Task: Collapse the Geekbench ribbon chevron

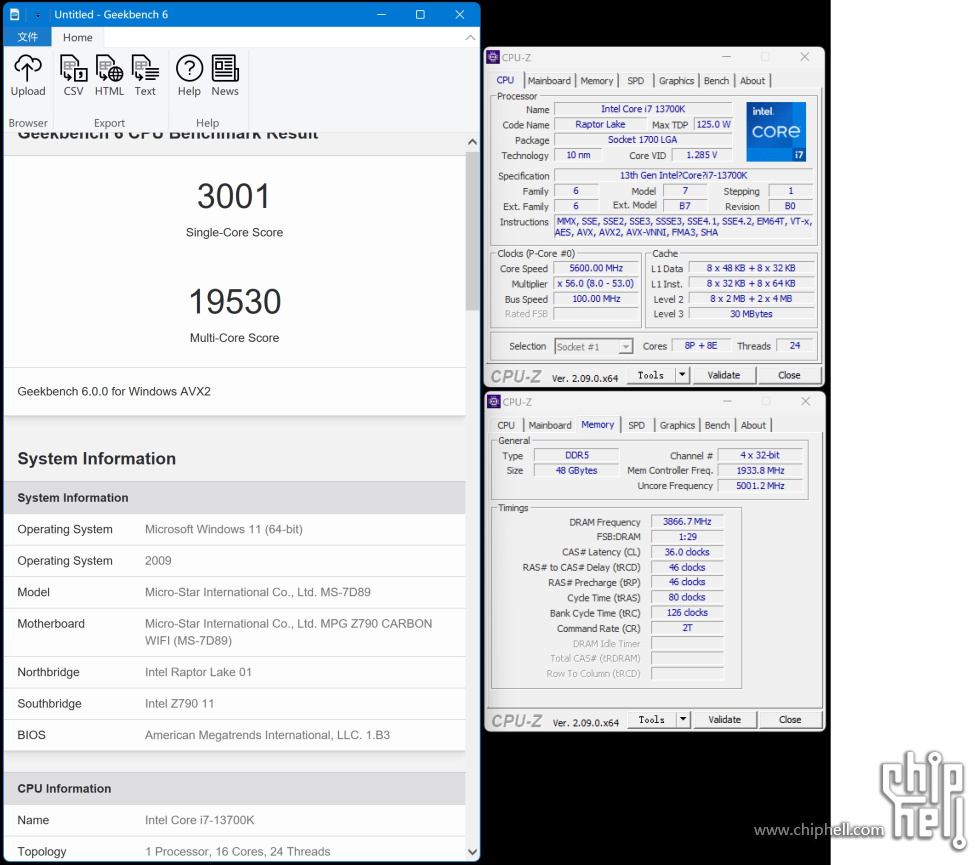Action: (470, 38)
